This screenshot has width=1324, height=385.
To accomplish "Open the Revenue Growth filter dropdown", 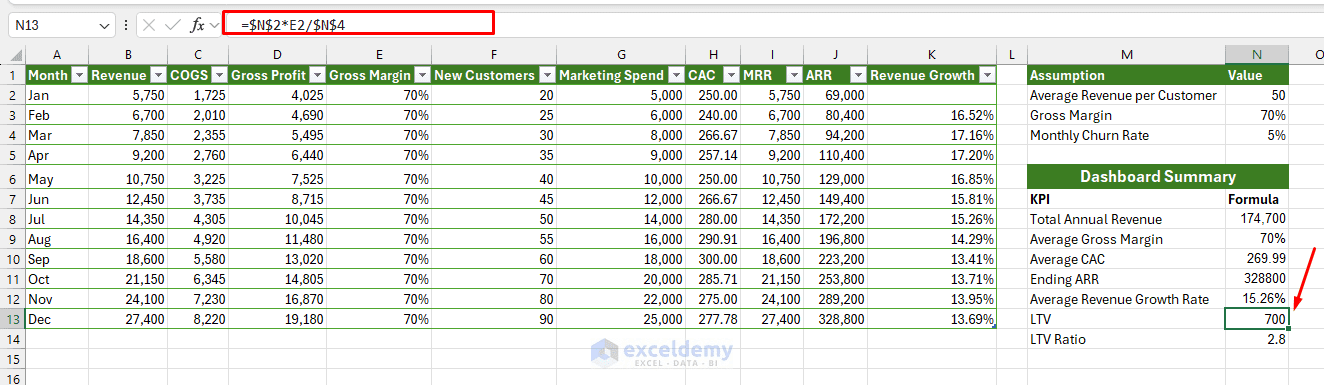I will click(987, 75).
